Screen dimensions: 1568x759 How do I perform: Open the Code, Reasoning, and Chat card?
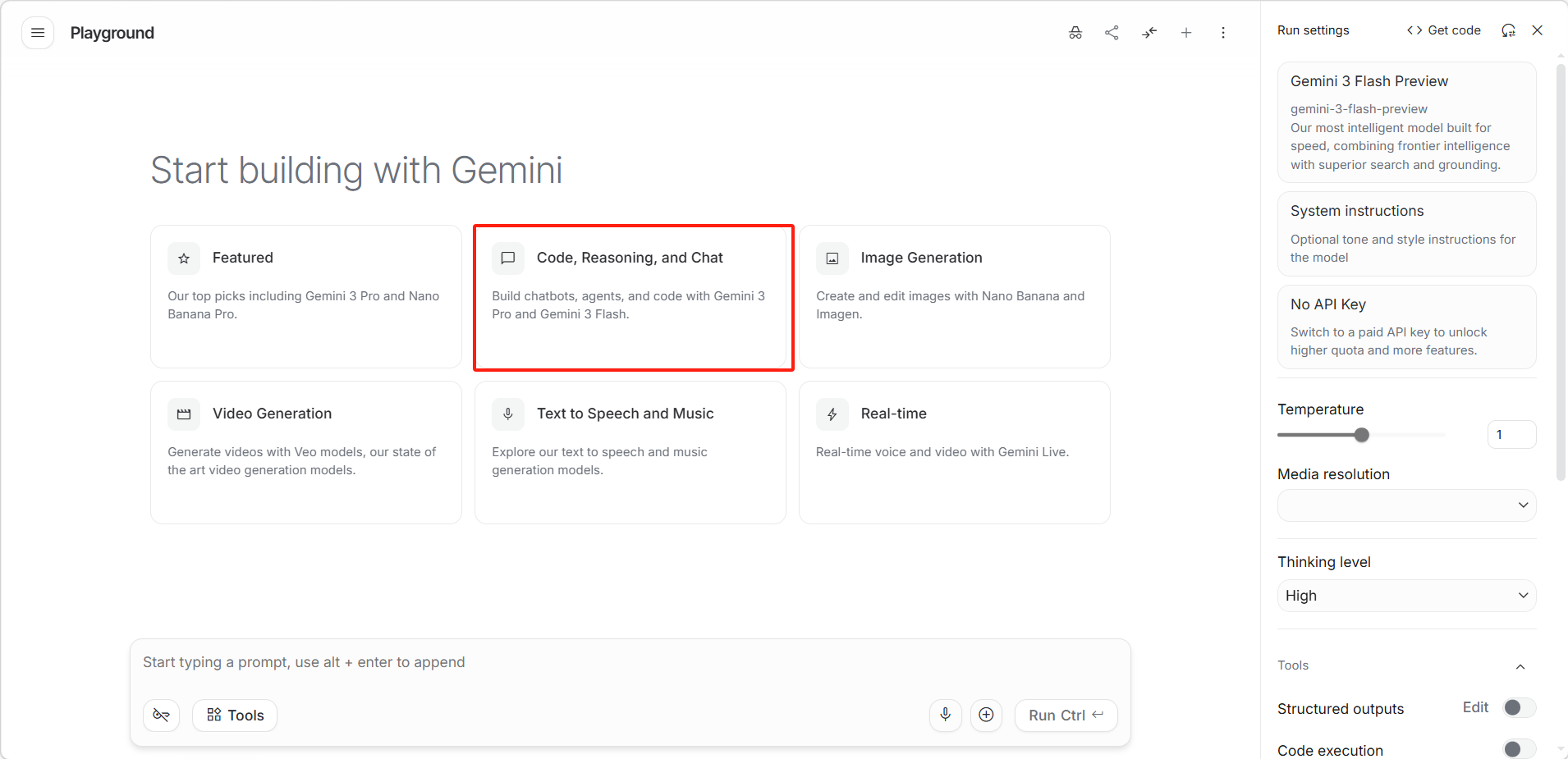pyautogui.click(x=630, y=296)
